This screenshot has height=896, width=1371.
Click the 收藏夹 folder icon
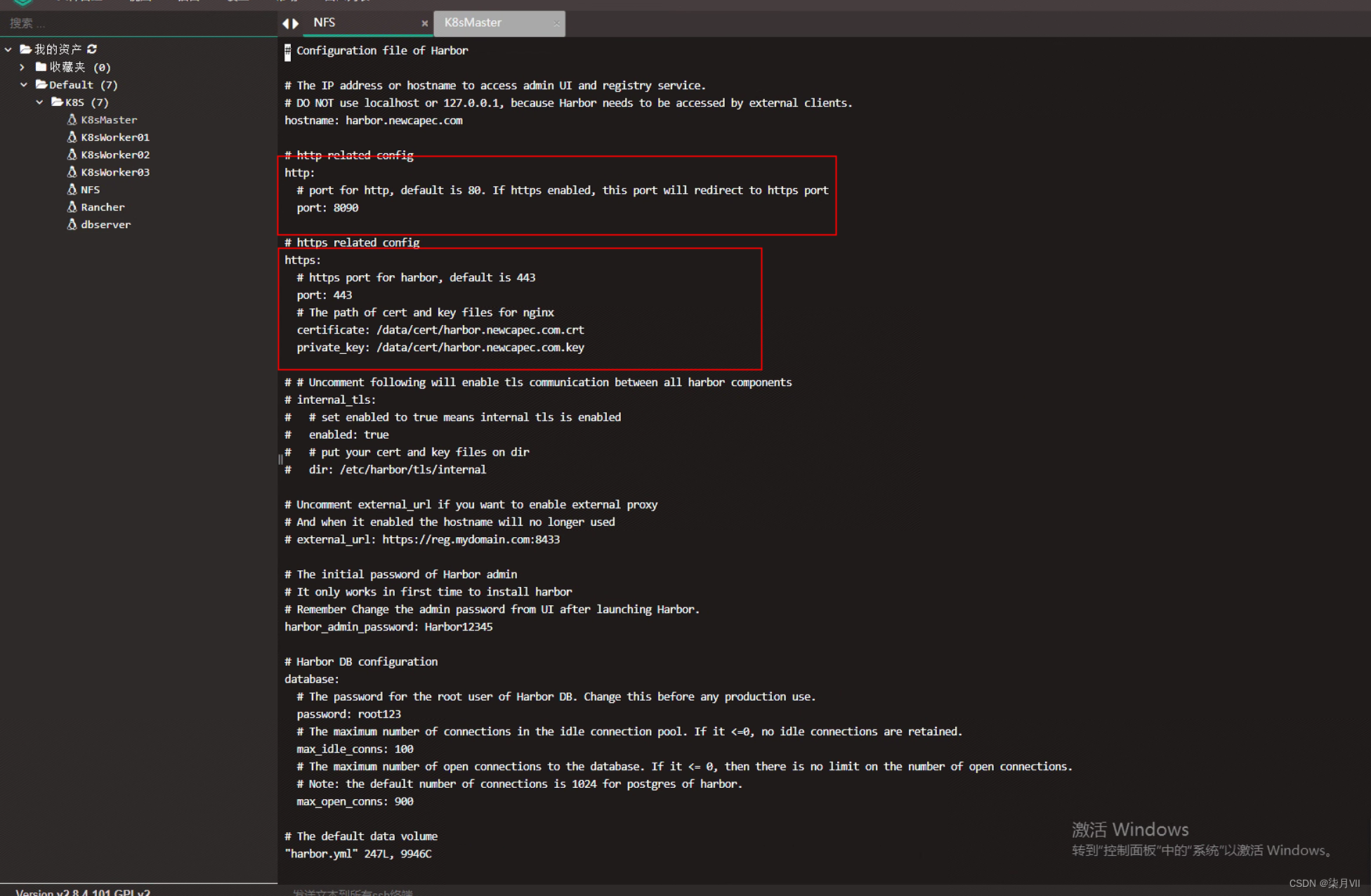tap(41, 67)
